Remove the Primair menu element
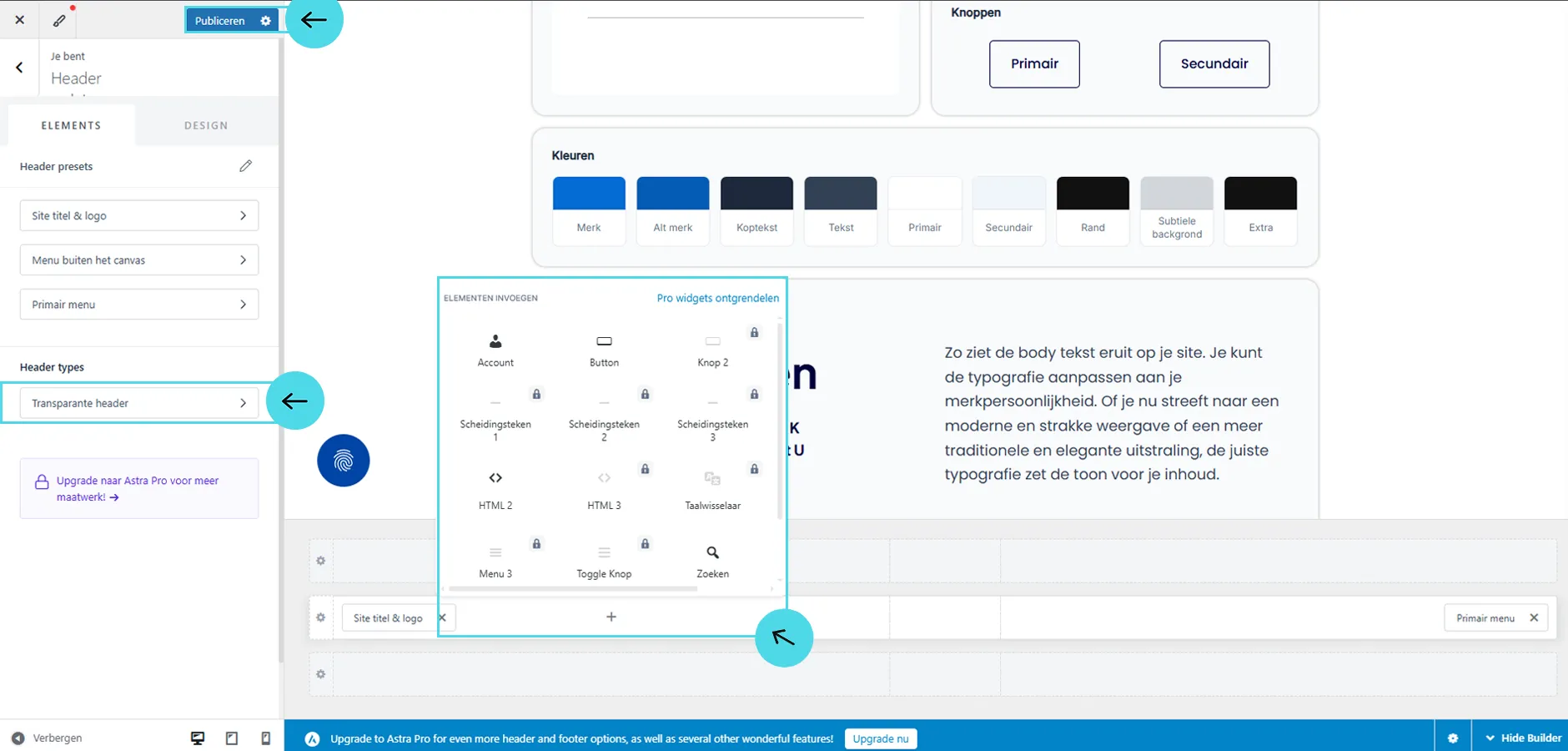The image size is (1568, 751). pyautogui.click(x=1534, y=618)
